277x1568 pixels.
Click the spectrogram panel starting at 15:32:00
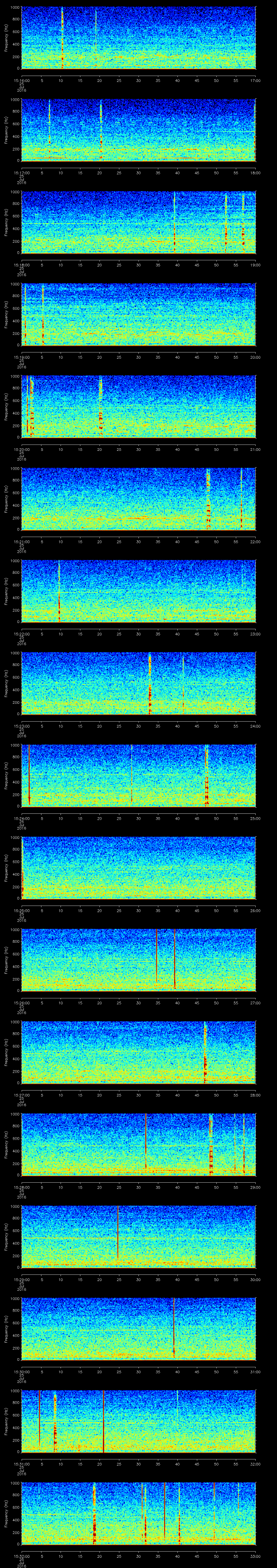pyautogui.click(x=139, y=1513)
